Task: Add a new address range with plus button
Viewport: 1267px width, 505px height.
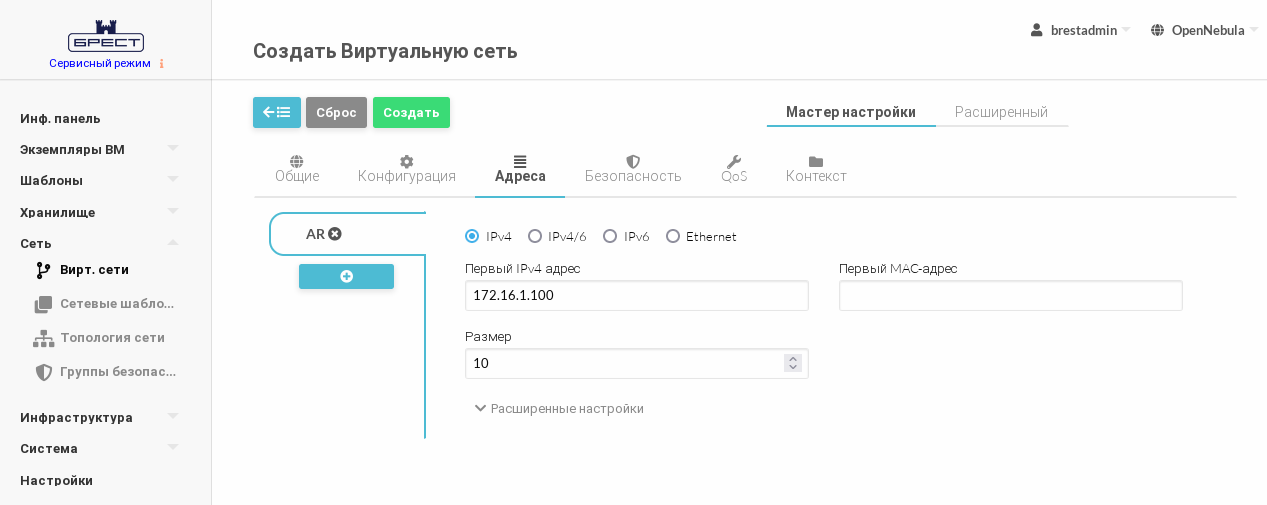Action: point(346,277)
